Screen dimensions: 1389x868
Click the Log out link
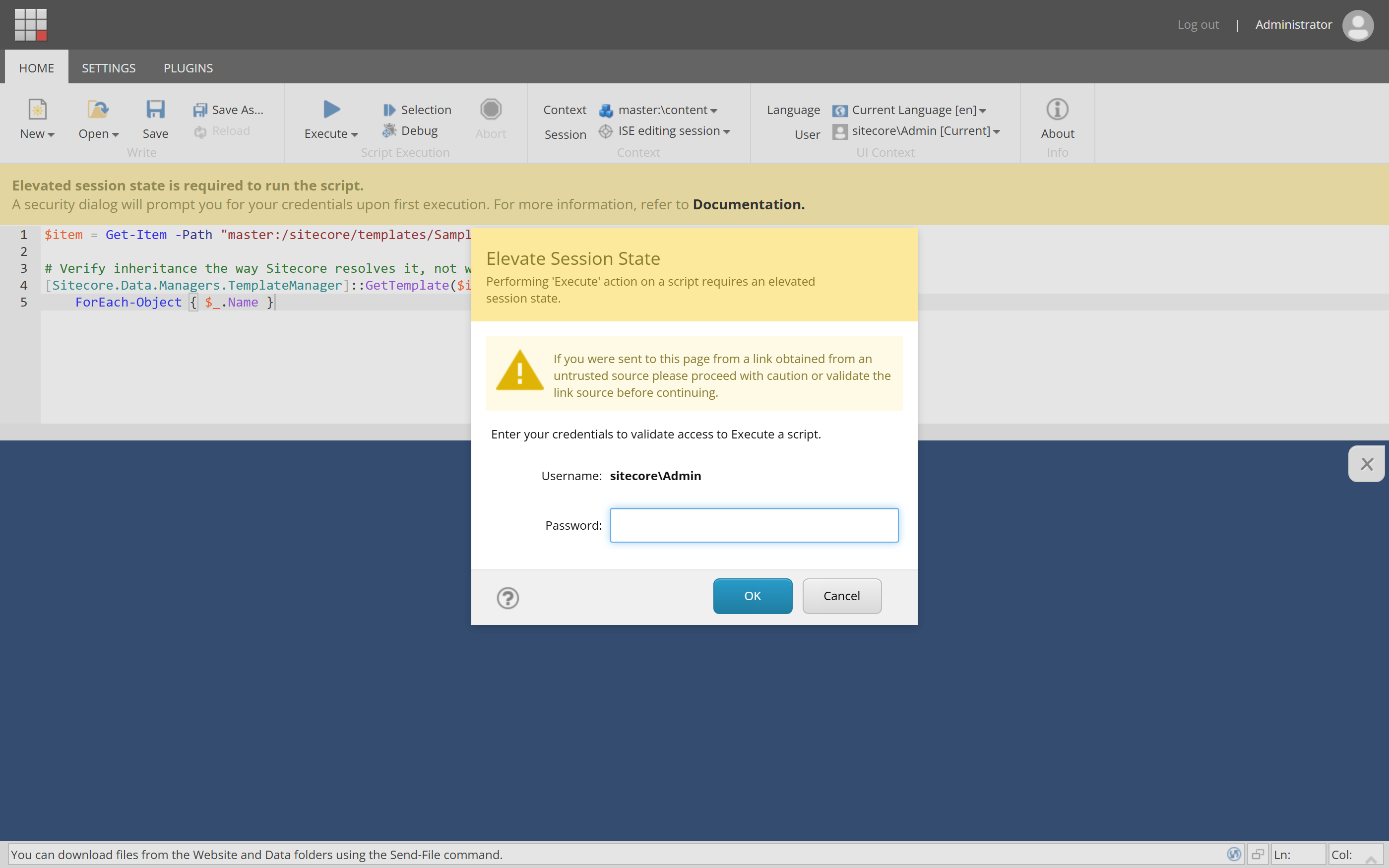[x=1198, y=25]
